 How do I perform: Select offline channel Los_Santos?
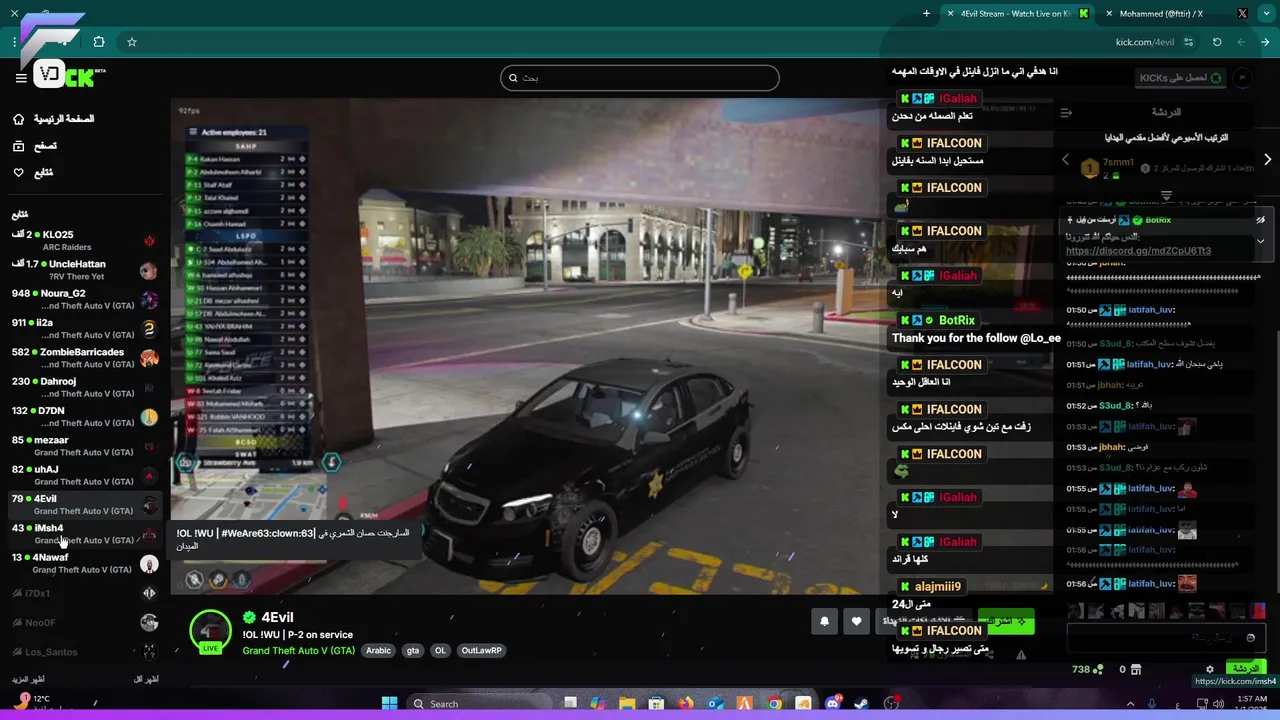pyautogui.click(x=85, y=652)
